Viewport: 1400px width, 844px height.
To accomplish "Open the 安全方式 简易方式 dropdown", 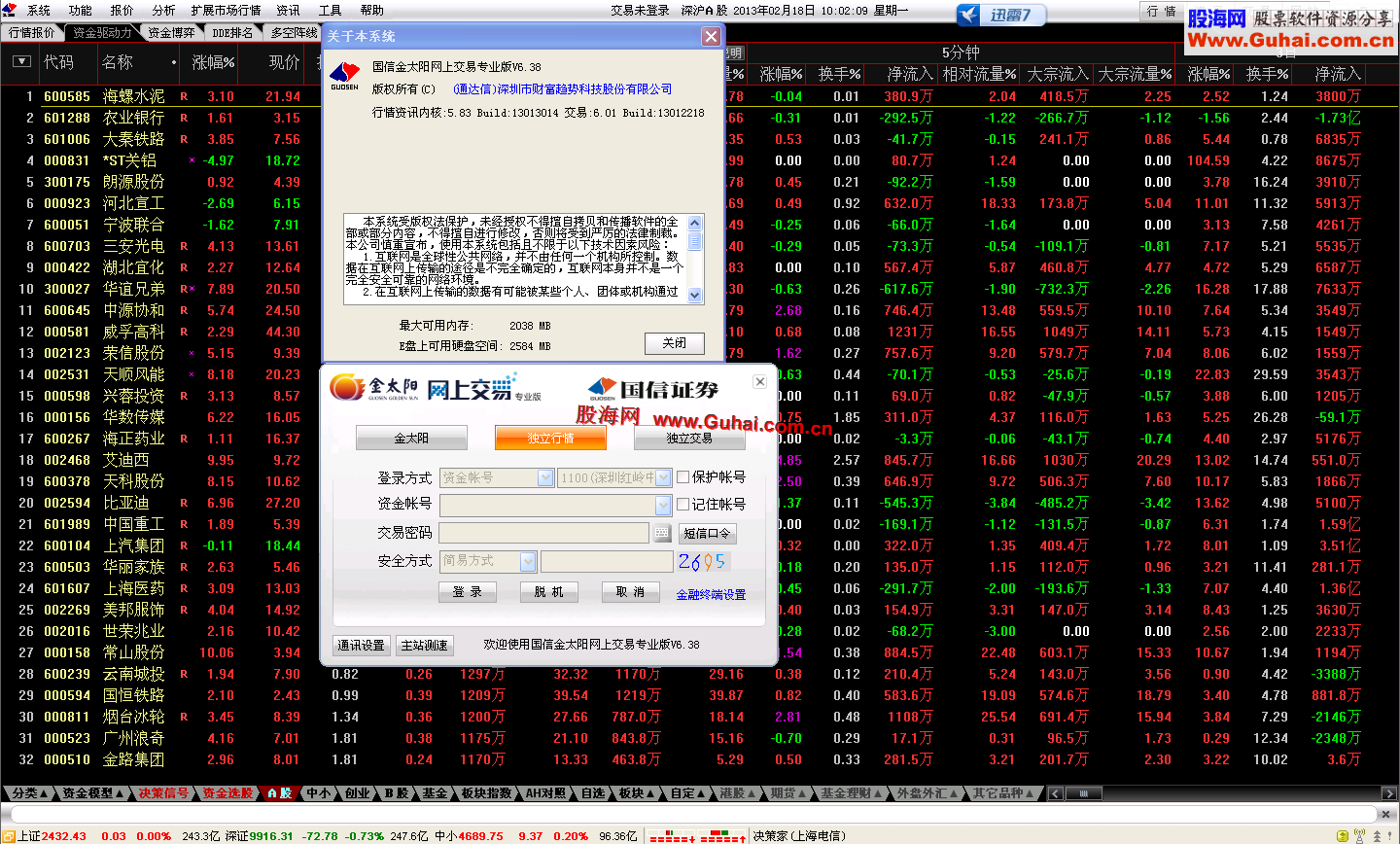I will tap(528, 561).
